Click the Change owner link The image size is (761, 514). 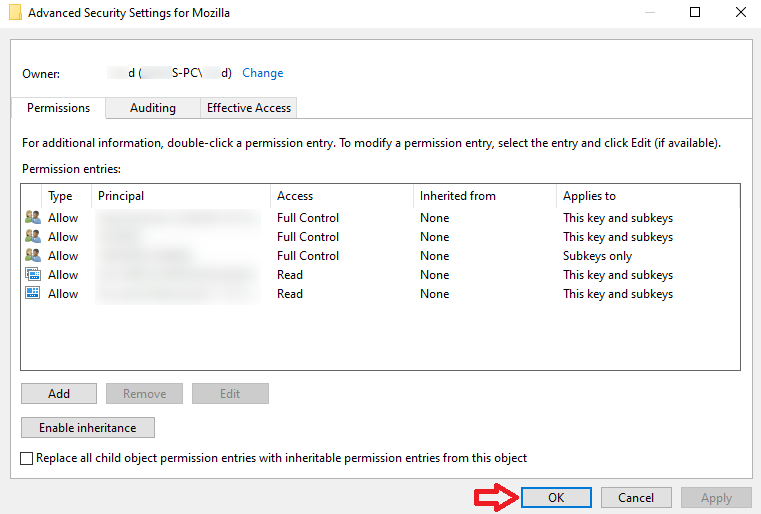click(x=263, y=73)
